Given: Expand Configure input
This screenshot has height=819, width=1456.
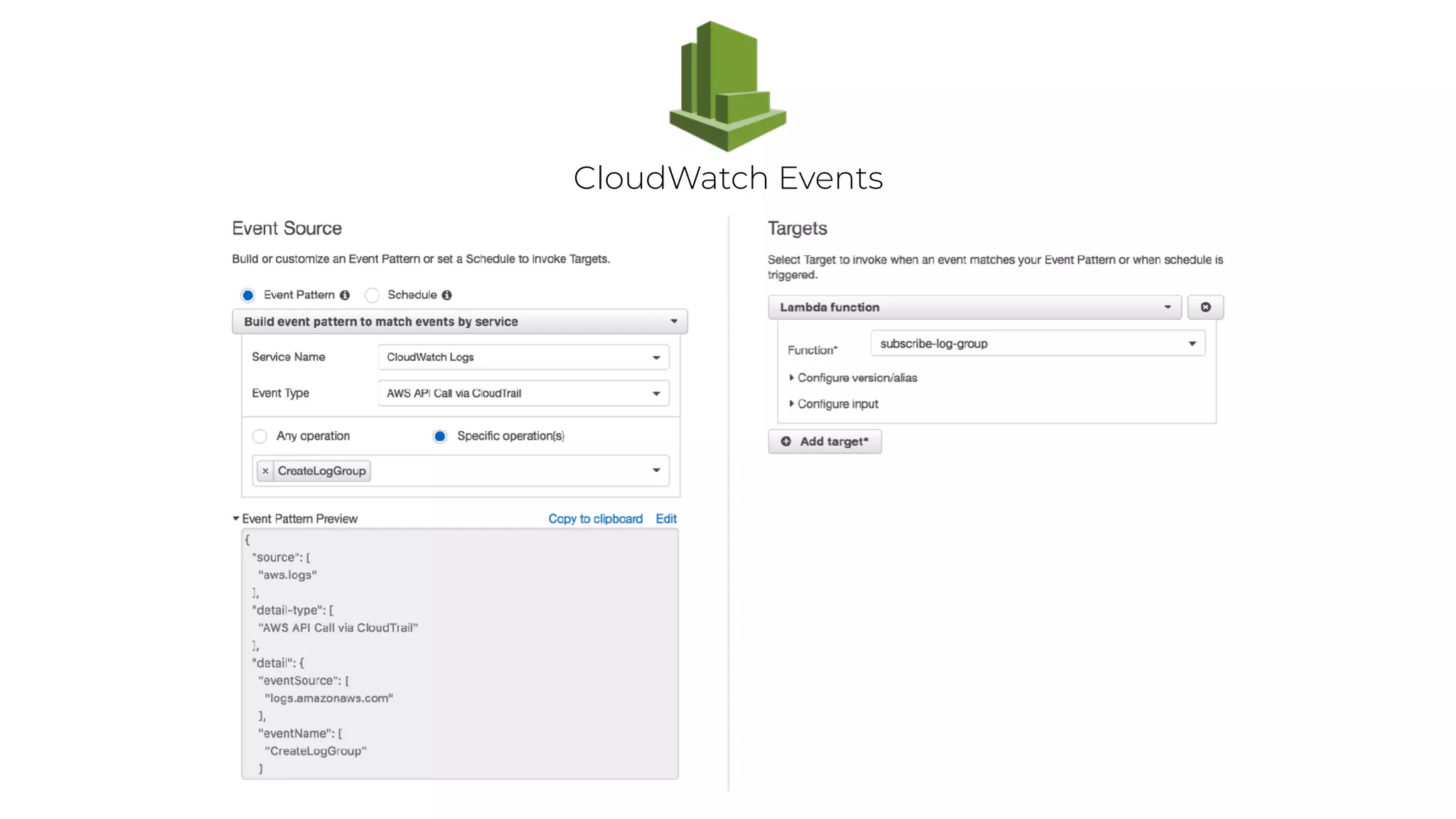Looking at the screenshot, I should pos(834,404).
